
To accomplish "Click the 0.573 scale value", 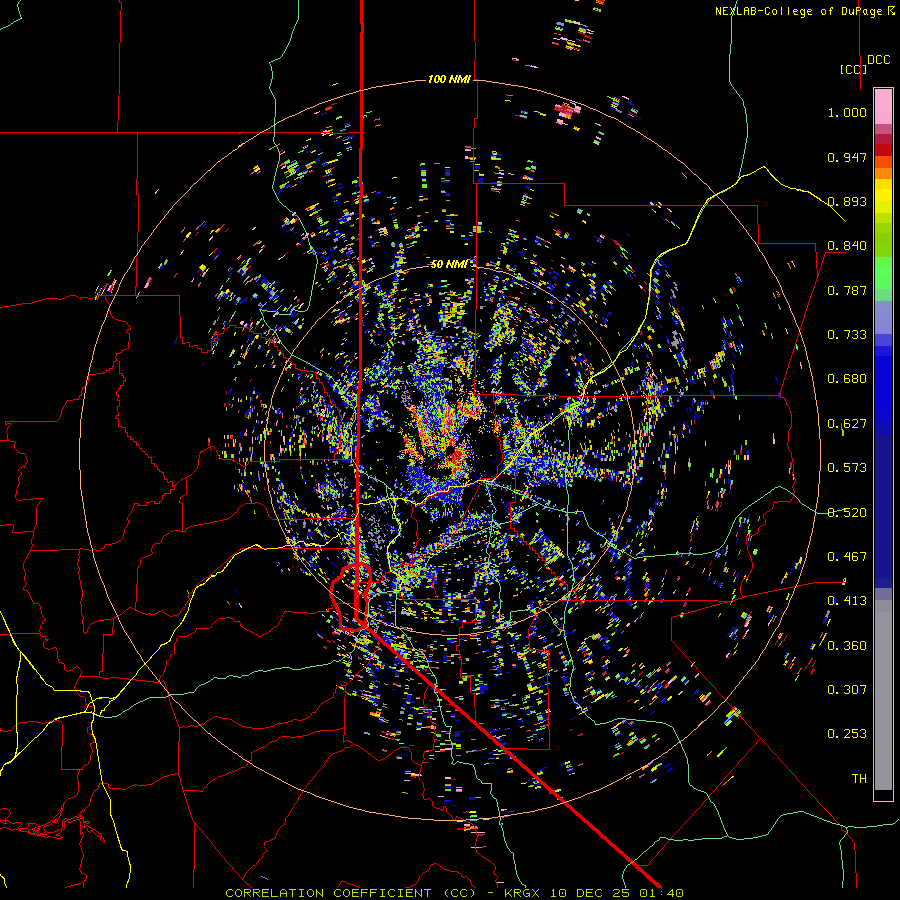I will [x=847, y=468].
